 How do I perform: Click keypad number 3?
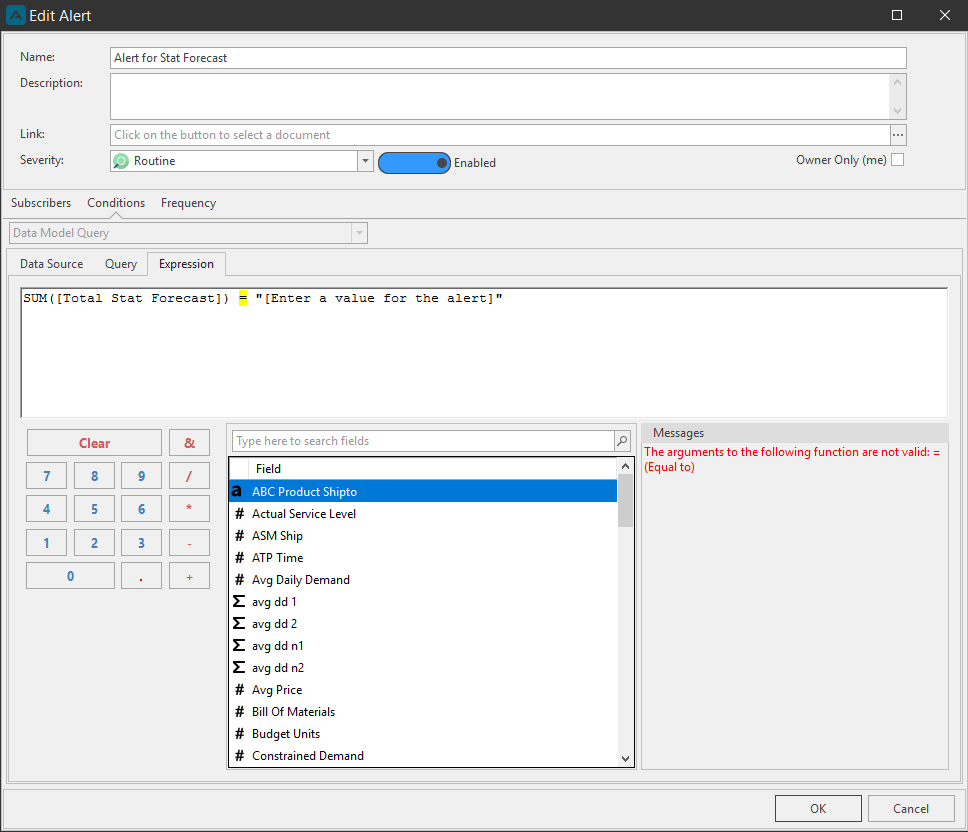click(141, 543)
